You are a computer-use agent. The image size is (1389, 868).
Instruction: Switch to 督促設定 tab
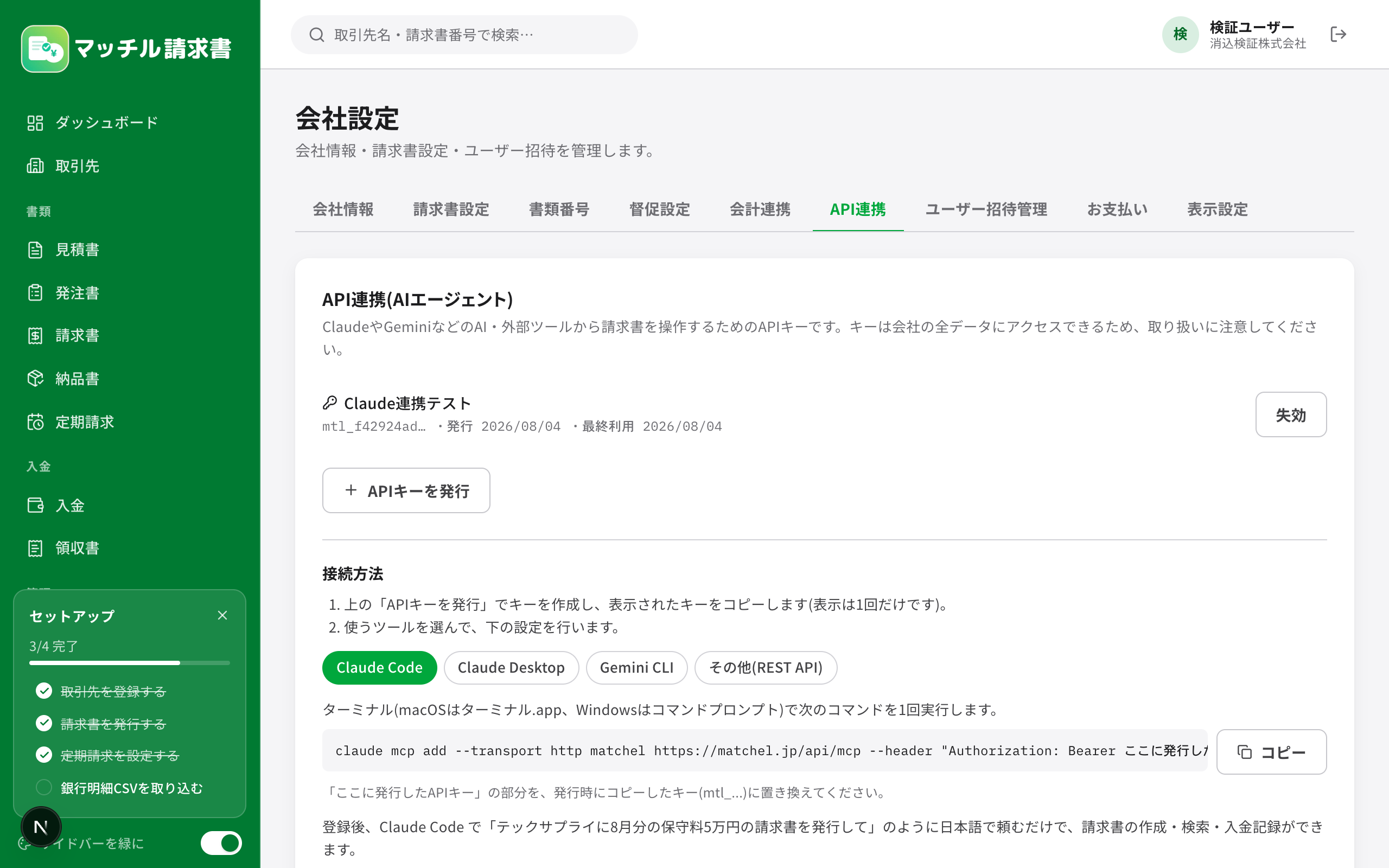(659, 209)
